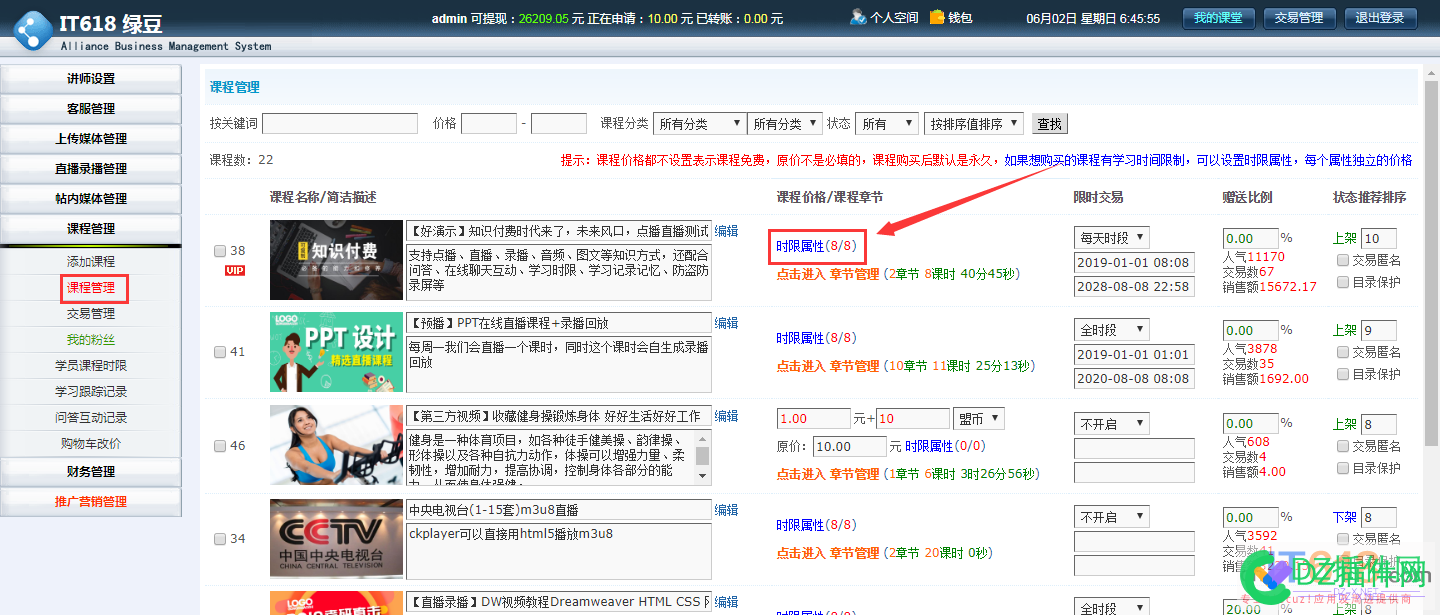Tick the checkbox for course 41
This screenshot has width=1440, height=615.
(220, 352)
